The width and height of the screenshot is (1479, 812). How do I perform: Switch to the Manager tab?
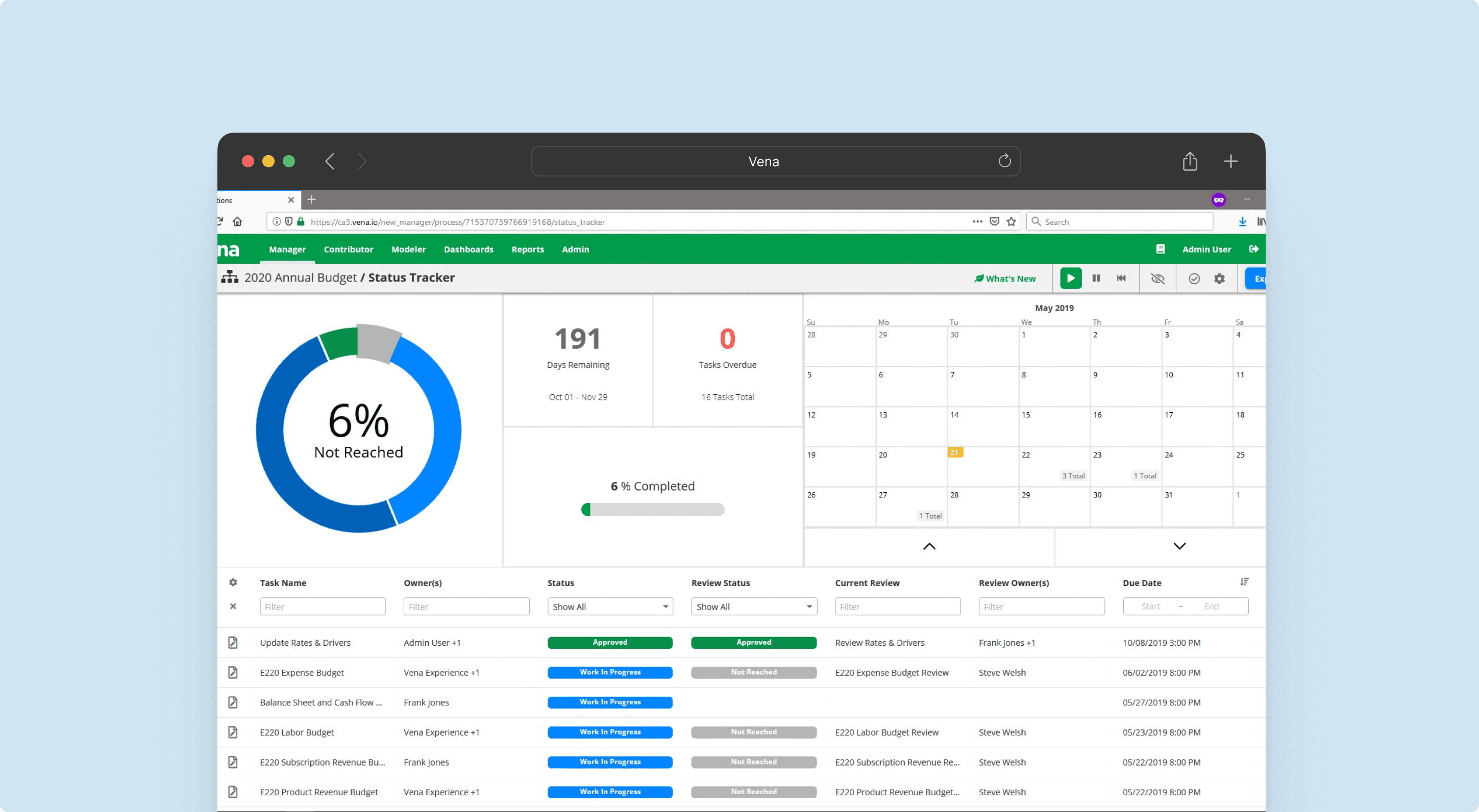coord(287,249)
